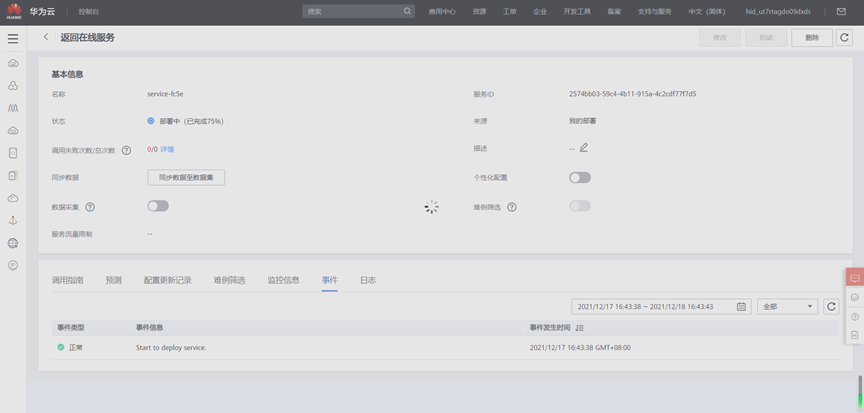Viewport: 864px width, 413px height.
Task: Toggle the 数据采集 switch
Action: tap(158, 206)
